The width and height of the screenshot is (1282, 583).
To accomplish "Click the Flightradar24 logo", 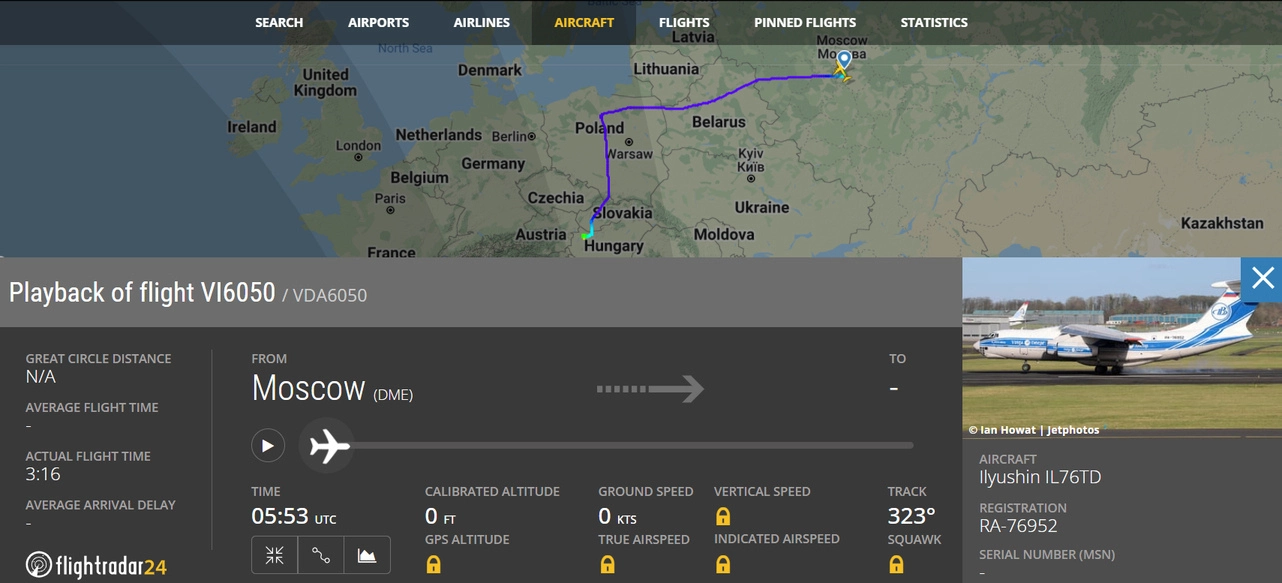I will tap(96, 566).
